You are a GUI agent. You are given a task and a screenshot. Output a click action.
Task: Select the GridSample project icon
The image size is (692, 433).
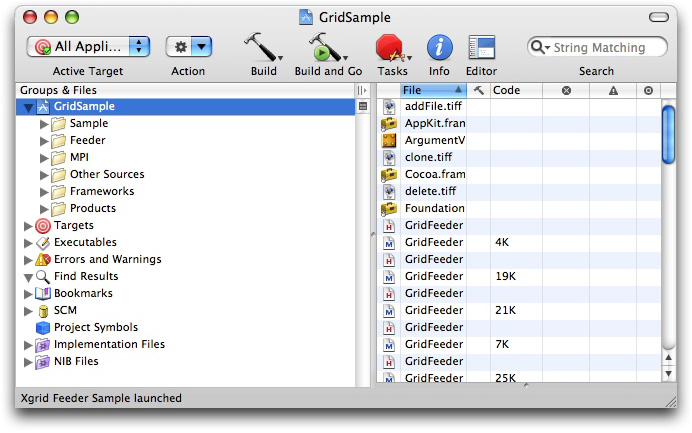pos(43,107)
